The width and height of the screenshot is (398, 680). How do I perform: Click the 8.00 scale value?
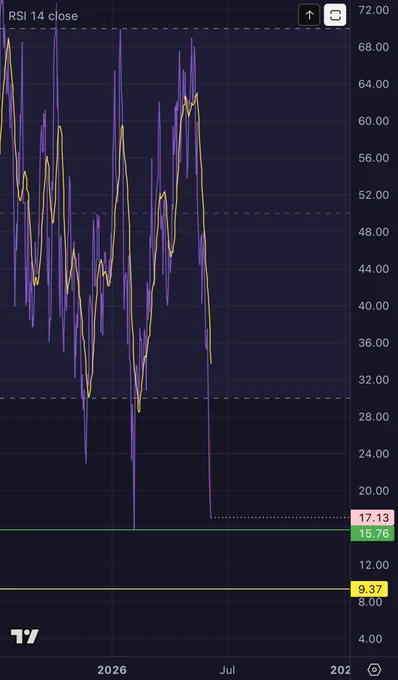[x=370, y=602]
